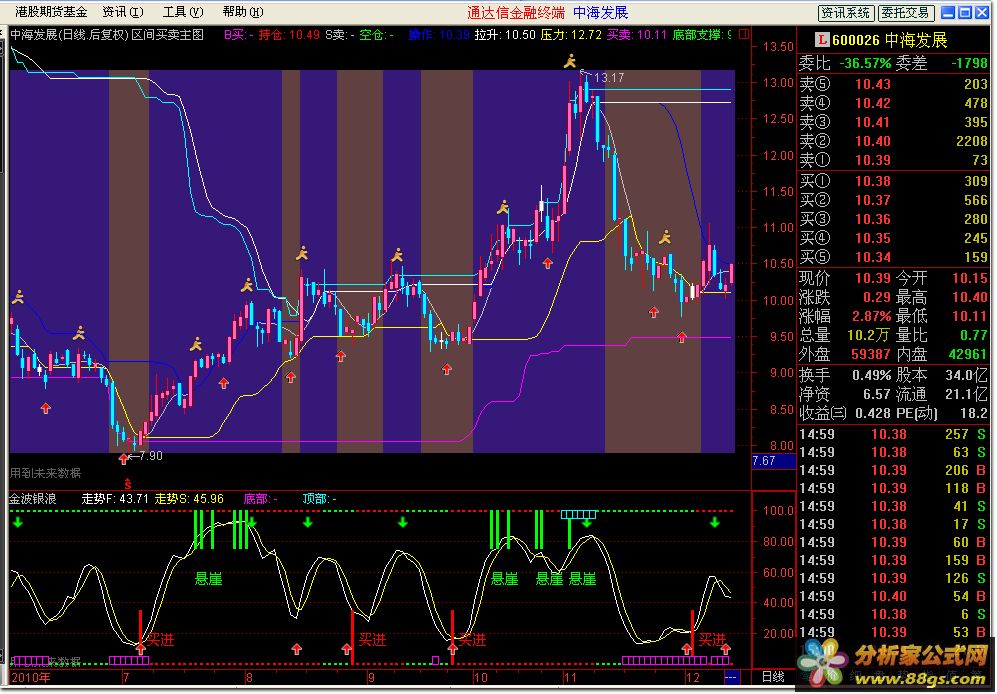Click the 净资 6.57 value
The width and height of the screenshot is (997, 694).
[876, 394]
